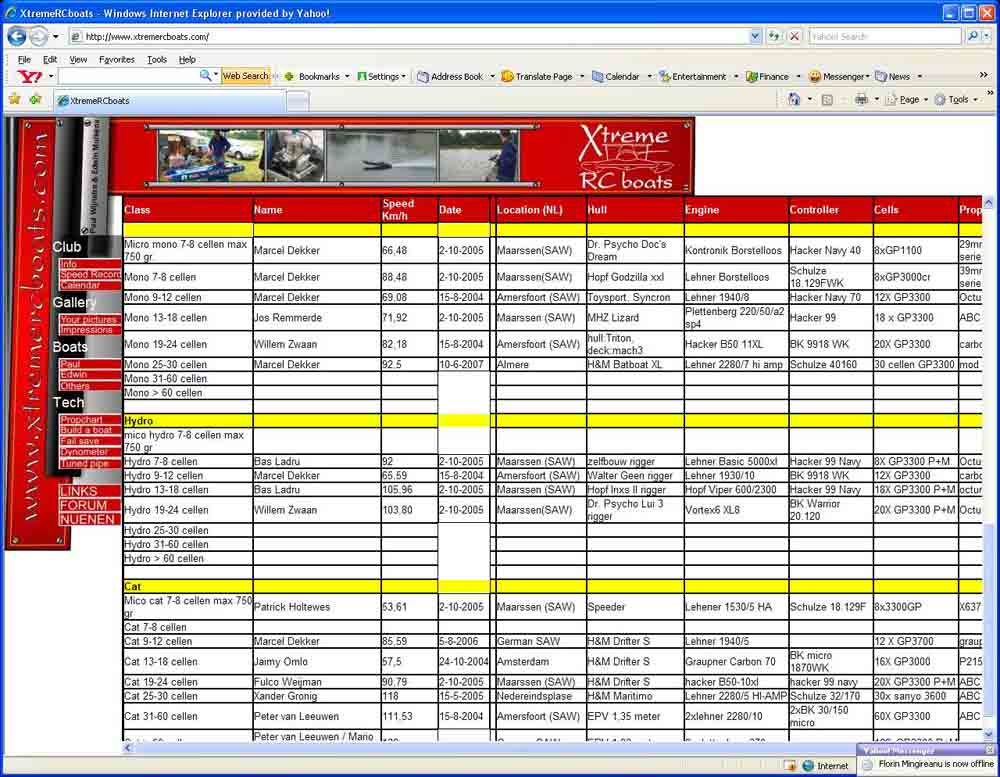Click the Stop loading X icon
This screenshot has height=777, width=1000.
point(794,36)
